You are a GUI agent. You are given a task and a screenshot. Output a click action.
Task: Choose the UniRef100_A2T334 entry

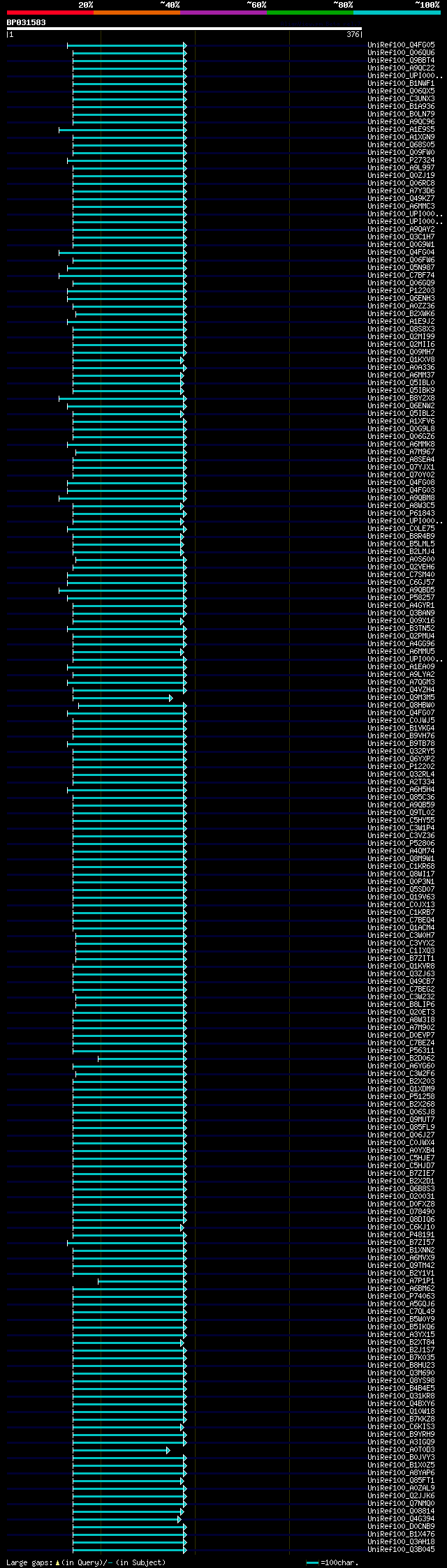401,782
